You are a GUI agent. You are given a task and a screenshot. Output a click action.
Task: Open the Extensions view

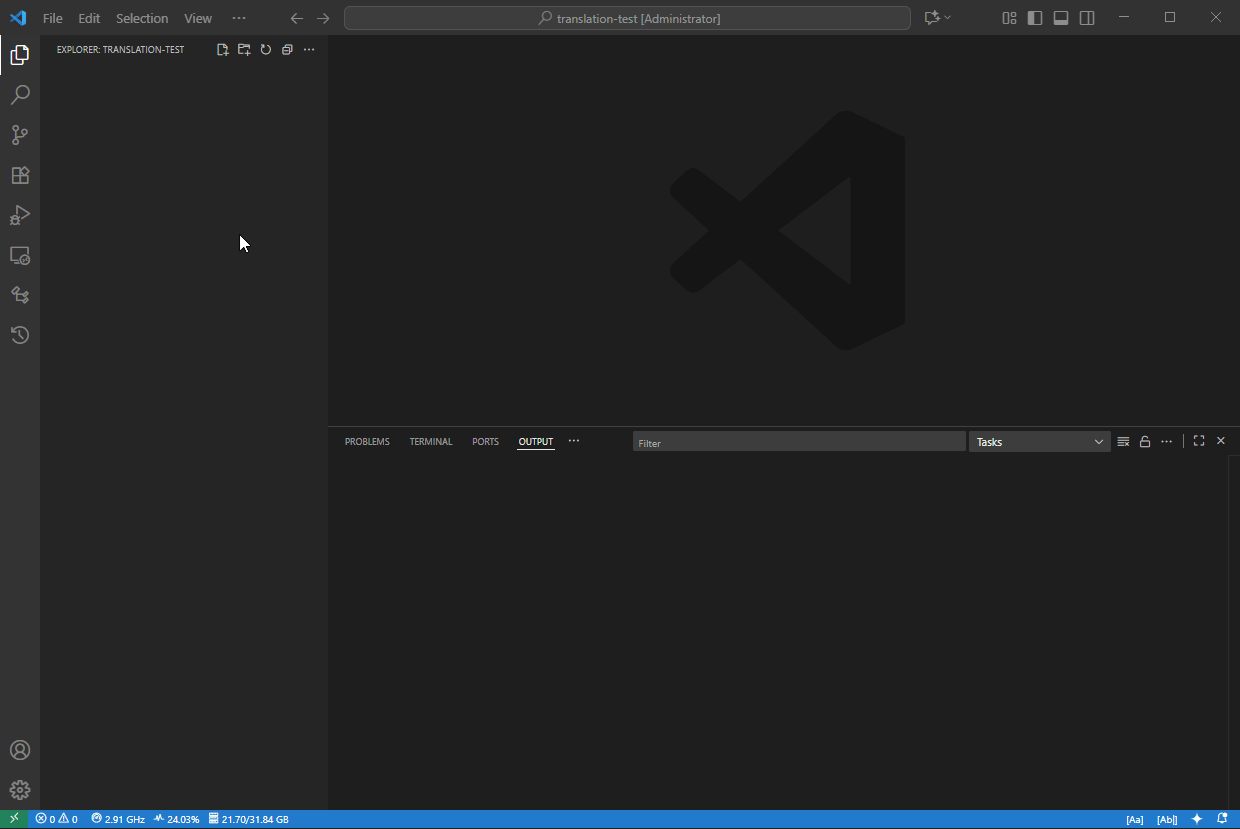(x=20, y=175)
